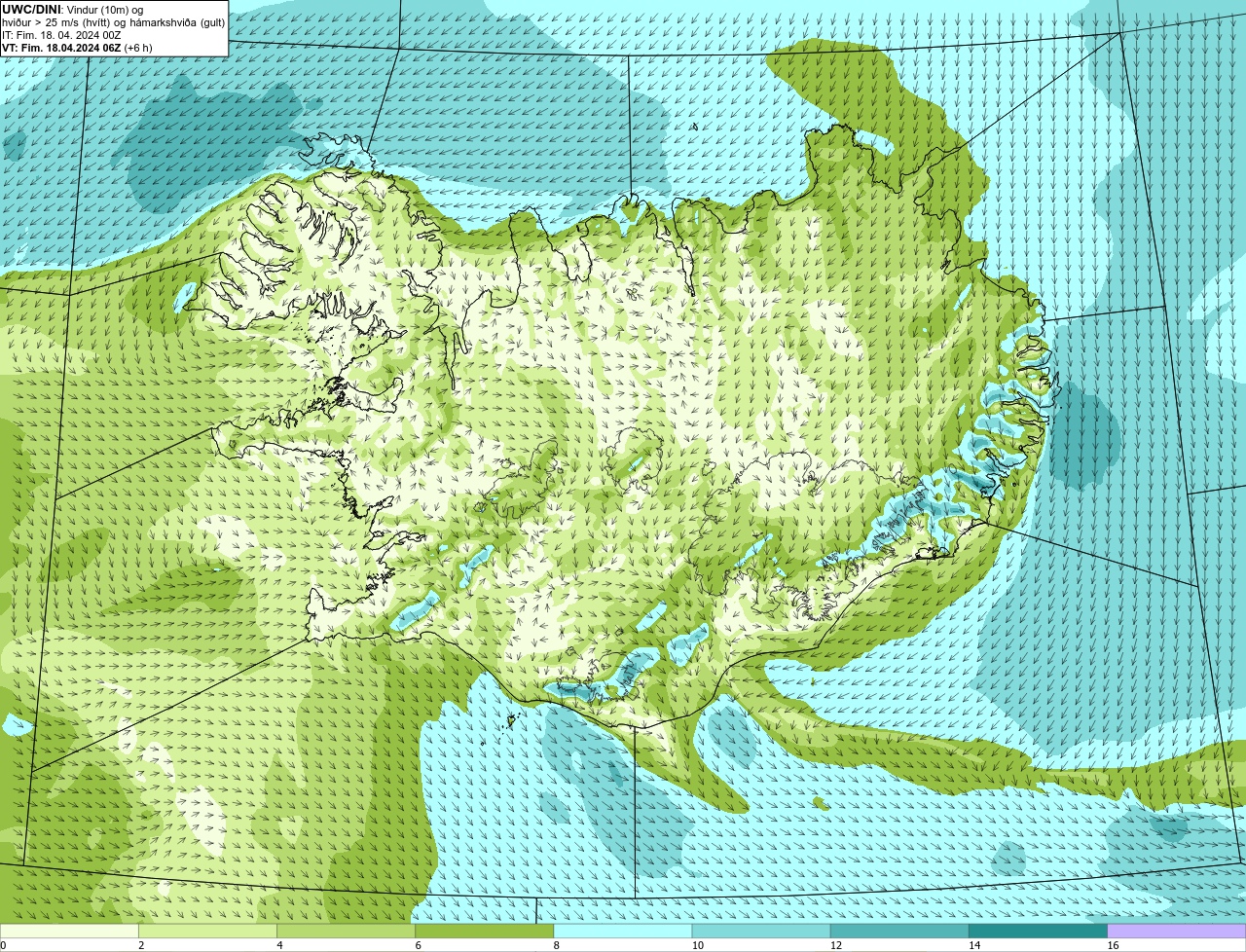Click the "0" label on the scale
Image resolution: width=1246 pixels, height=952 pixels.
point(3,945)
